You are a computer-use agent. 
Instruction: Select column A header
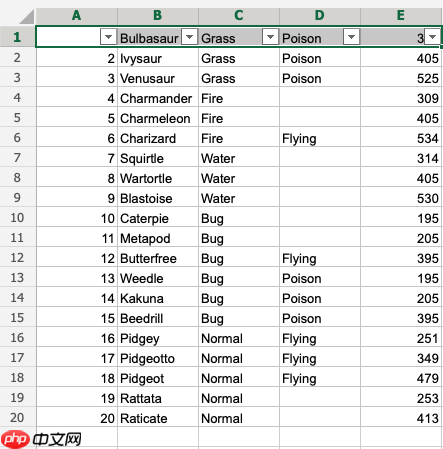point(77,16)
